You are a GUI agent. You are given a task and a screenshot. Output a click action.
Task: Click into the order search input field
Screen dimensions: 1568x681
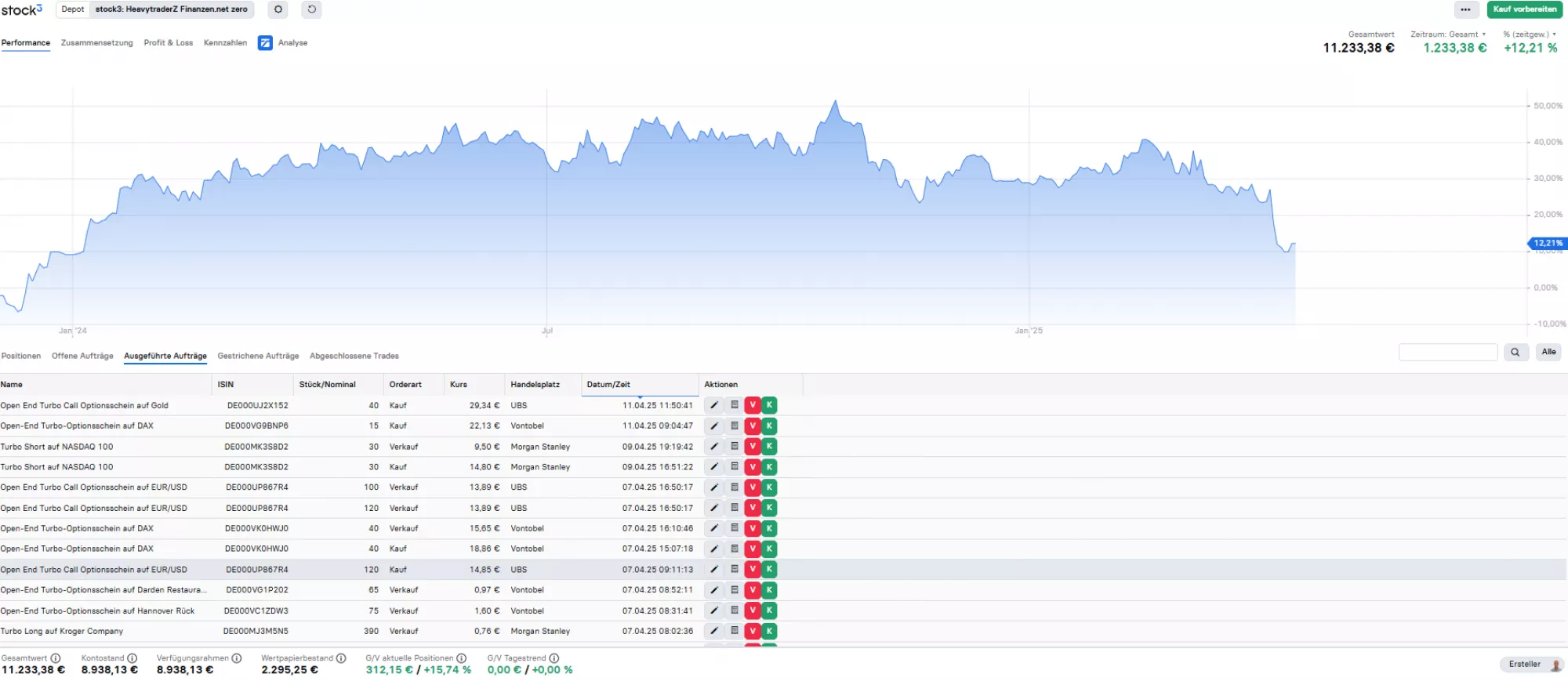(1447, 352)
